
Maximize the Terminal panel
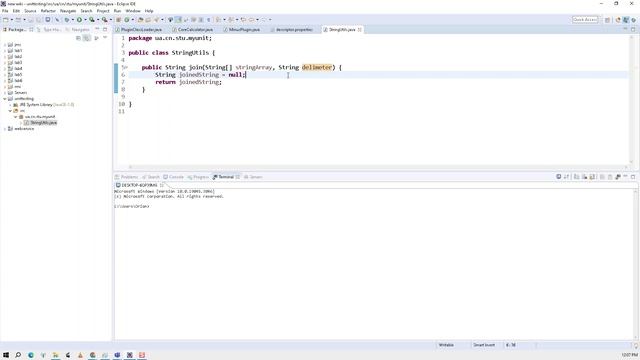tap(633, 177)
